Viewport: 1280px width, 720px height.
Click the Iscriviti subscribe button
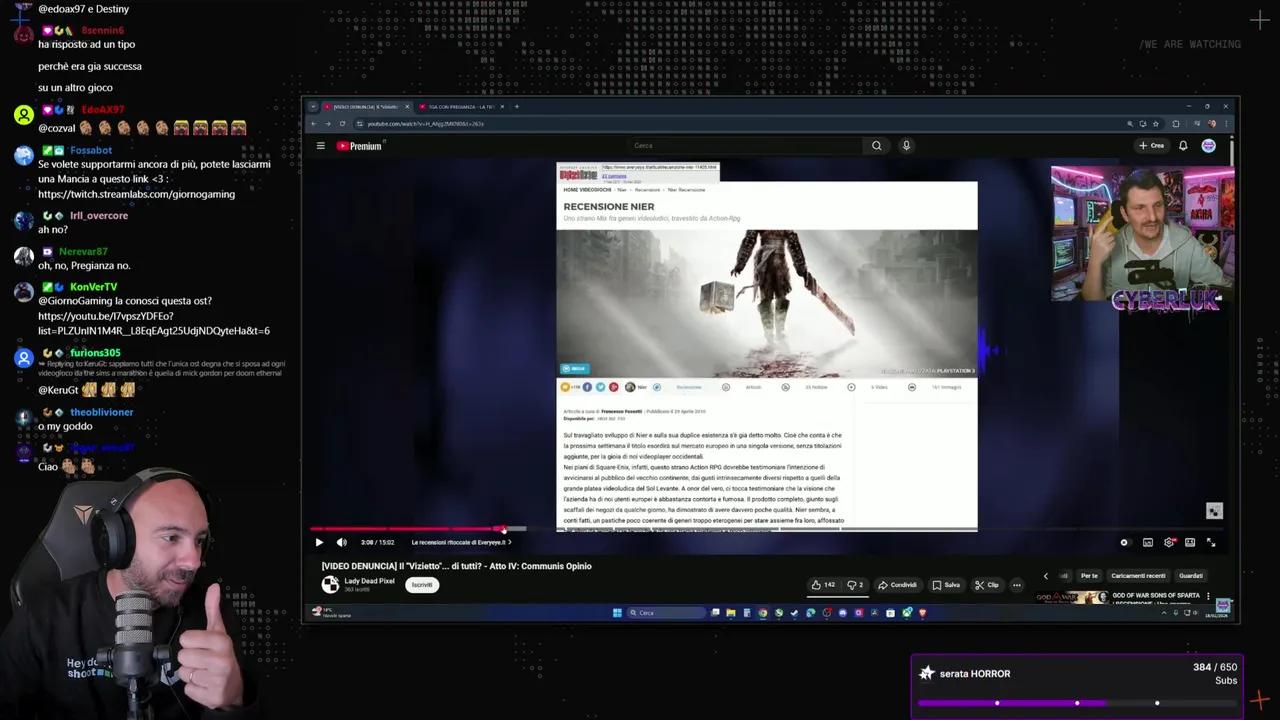(x=422, y=585)
